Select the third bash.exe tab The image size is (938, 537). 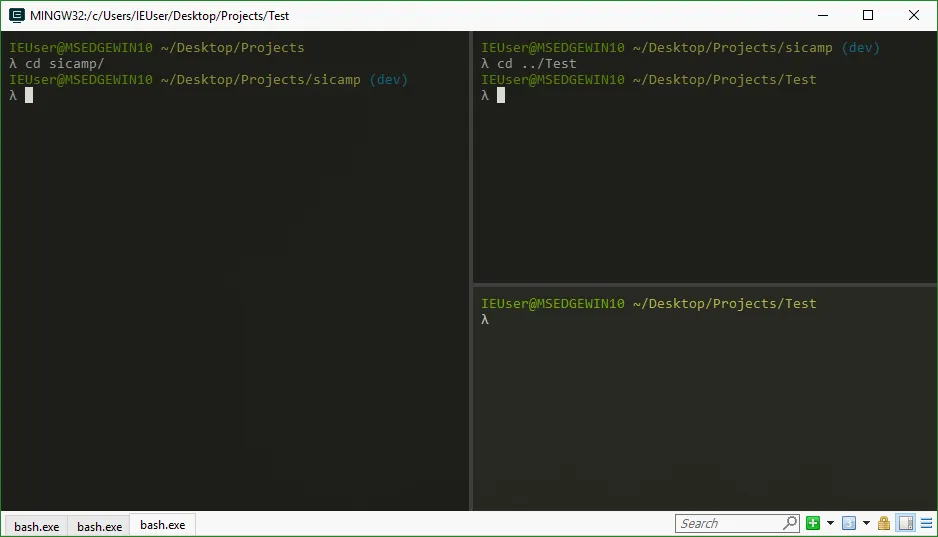point(162,525)
